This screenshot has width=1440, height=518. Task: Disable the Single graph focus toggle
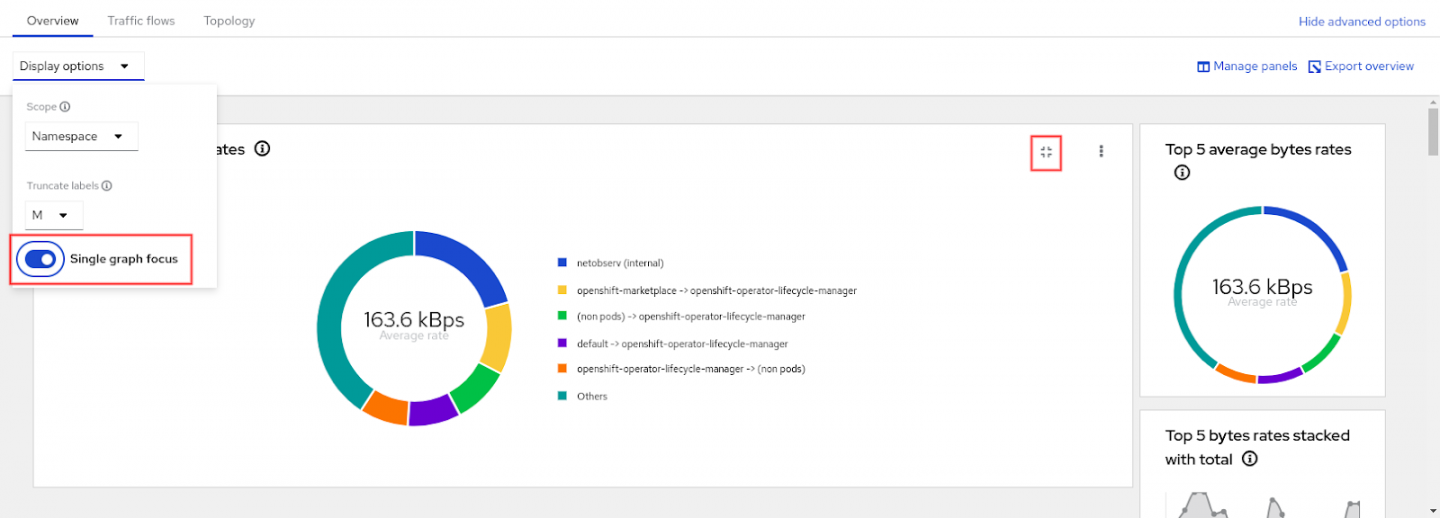pos(40,259)
